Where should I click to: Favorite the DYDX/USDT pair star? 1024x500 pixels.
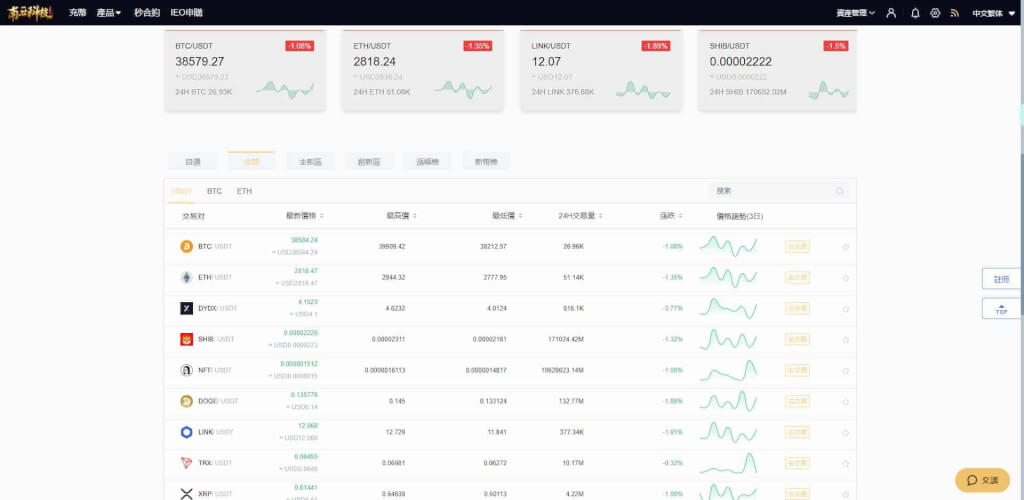click(846, 309)
